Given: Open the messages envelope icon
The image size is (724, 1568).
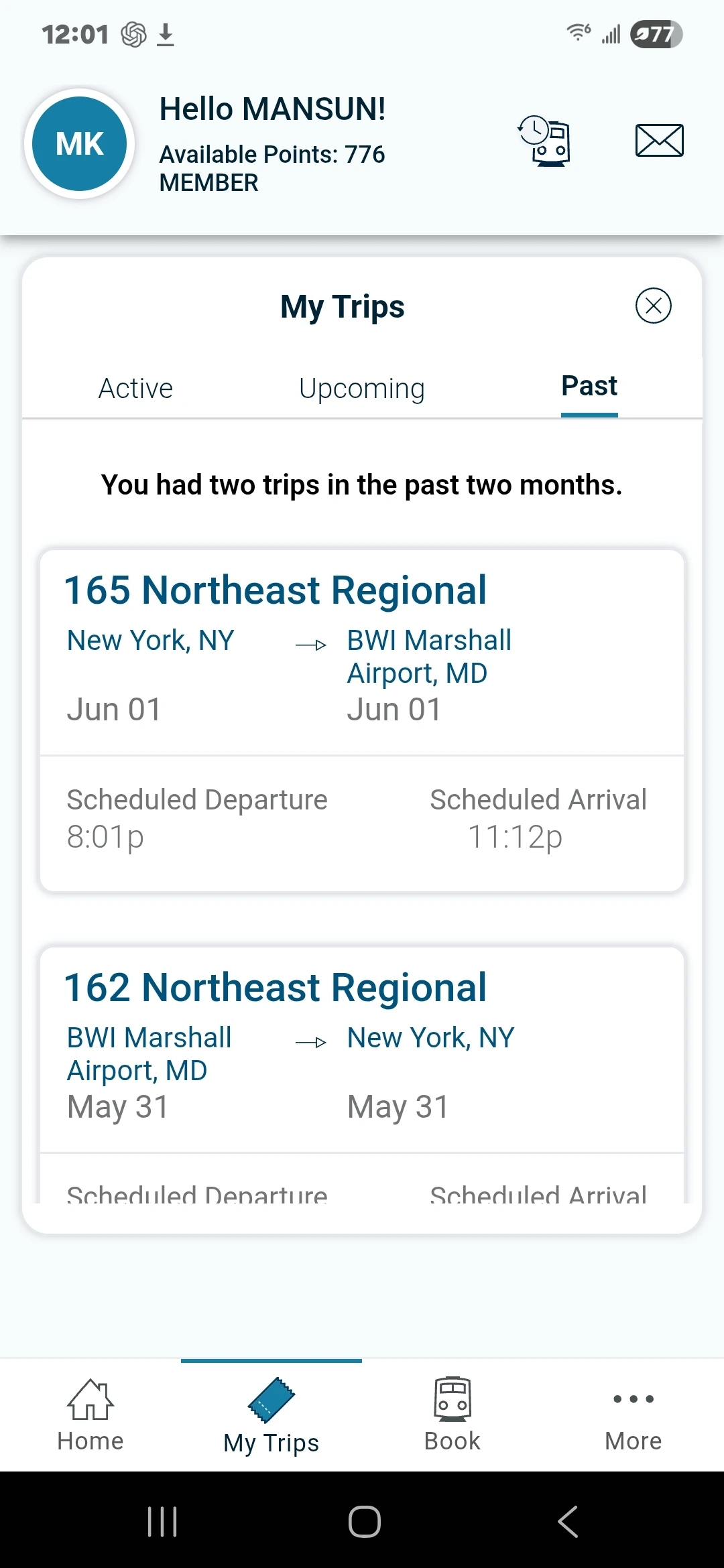Looking at the screenshot, I should 659,141.
